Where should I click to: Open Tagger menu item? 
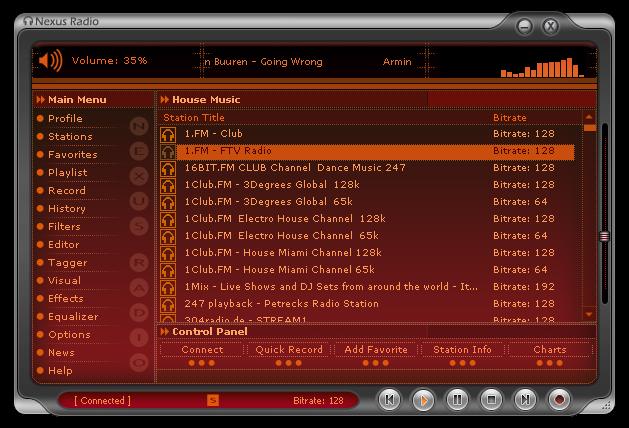point(67,263)
